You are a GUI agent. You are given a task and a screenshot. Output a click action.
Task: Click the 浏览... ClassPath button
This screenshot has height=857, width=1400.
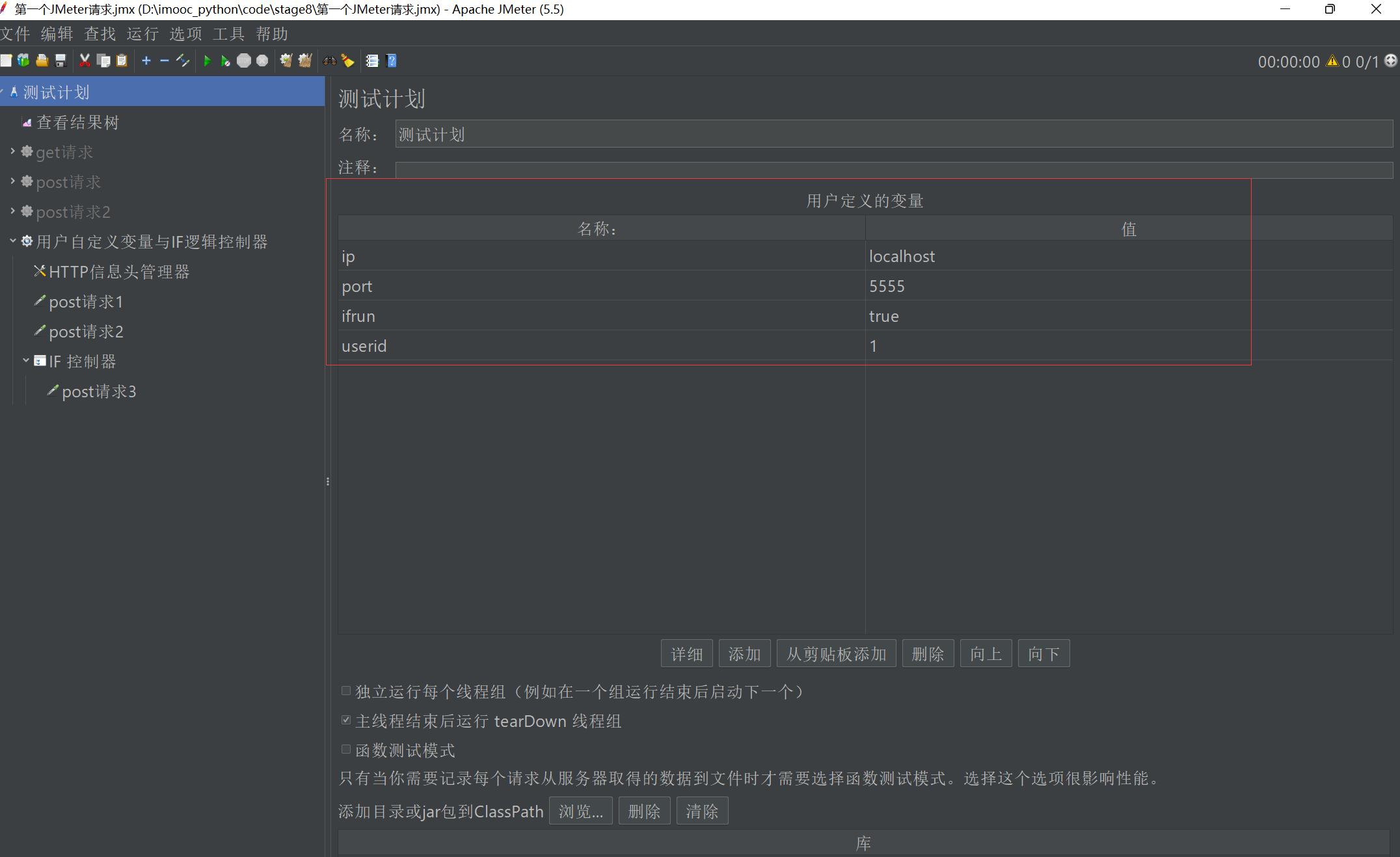click(x=580, y=811)
